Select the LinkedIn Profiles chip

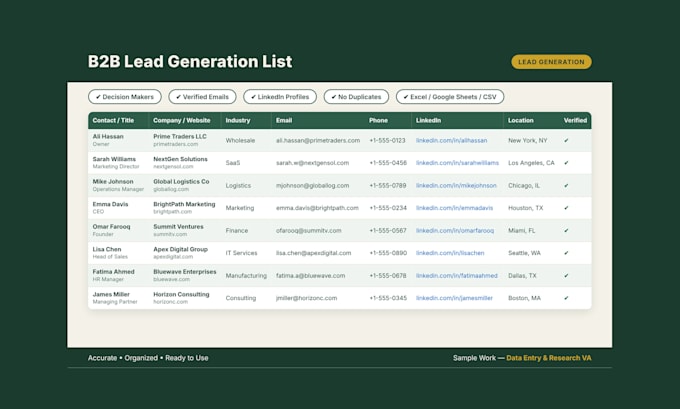point(280,97)
